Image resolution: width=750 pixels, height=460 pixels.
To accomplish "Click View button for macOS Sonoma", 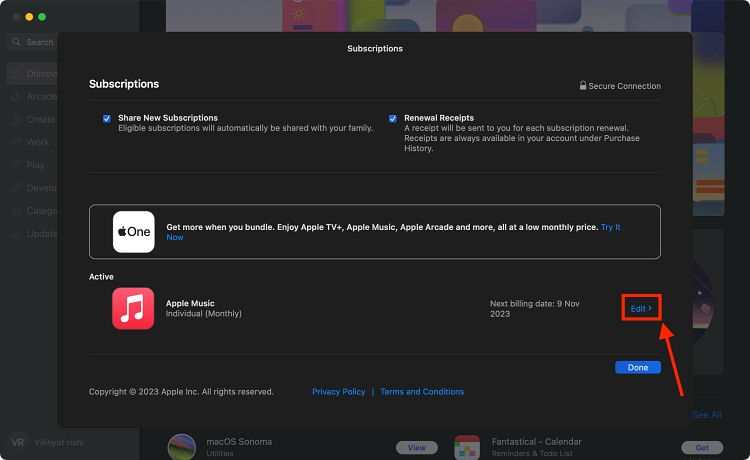I will point(417,448).
